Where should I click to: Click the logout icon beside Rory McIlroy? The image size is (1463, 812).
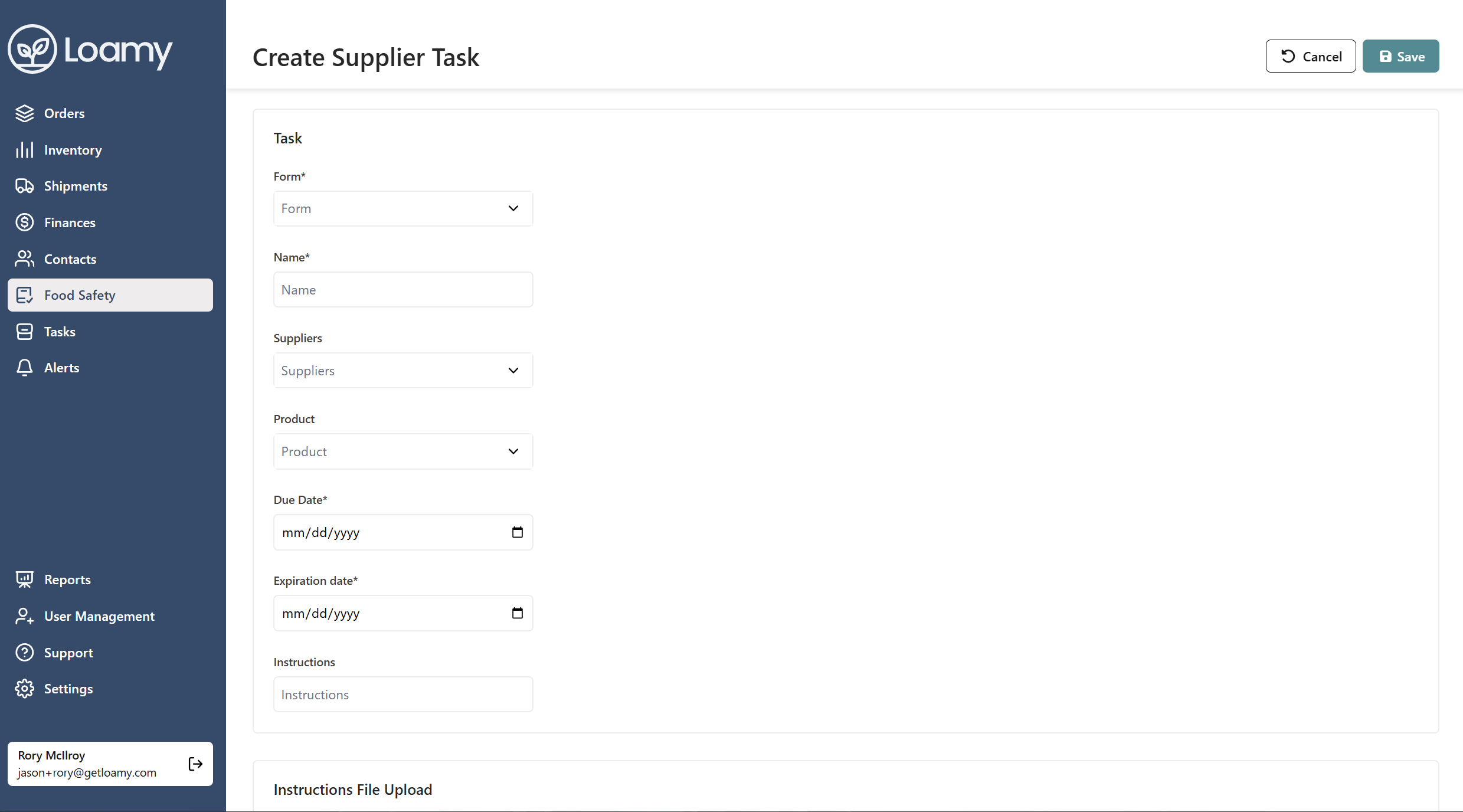click(195, 764)
